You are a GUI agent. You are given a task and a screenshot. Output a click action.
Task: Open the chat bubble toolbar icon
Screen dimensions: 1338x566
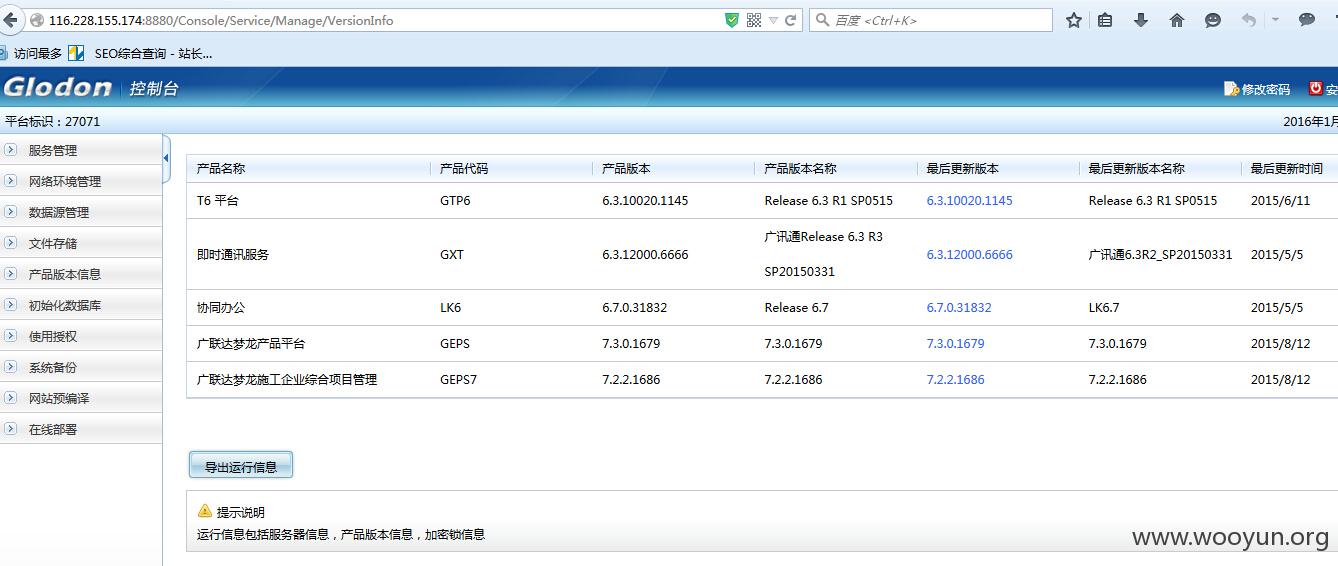(x=1307, y=20)
